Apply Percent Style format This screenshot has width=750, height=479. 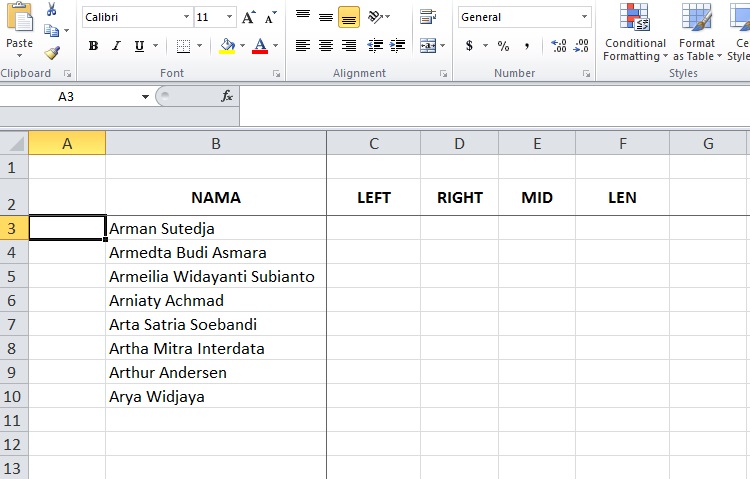[x=503, y=46]
